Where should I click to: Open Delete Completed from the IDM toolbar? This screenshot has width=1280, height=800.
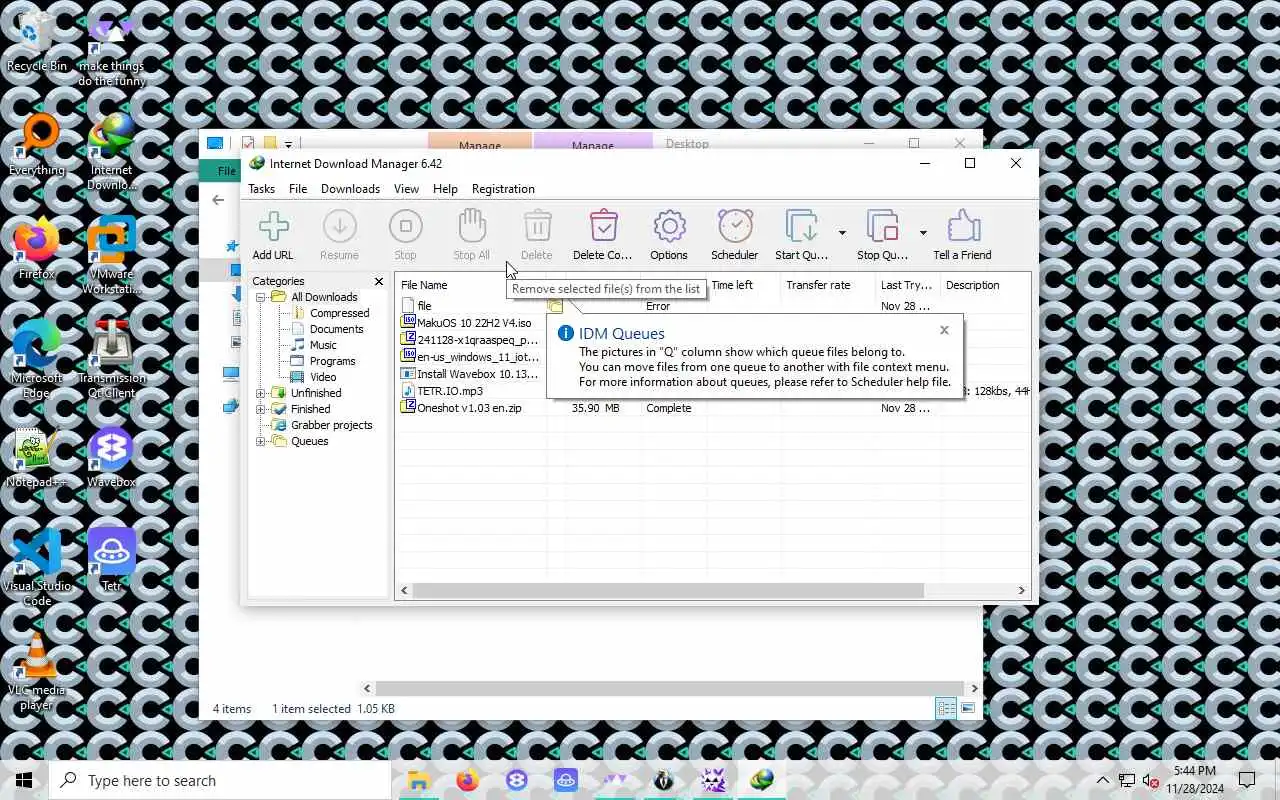[602, 236]
